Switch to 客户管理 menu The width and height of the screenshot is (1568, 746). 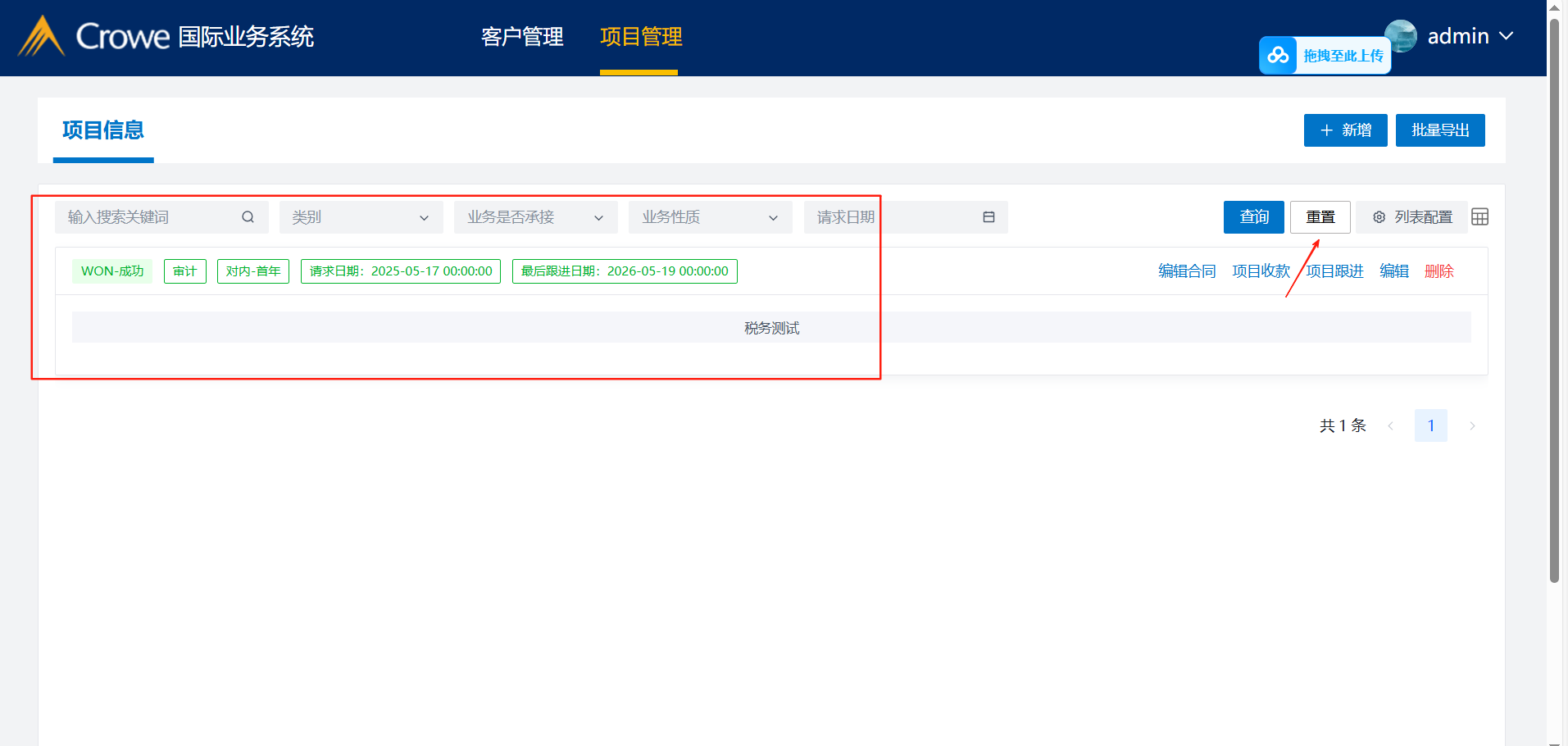tap(522, 37)
